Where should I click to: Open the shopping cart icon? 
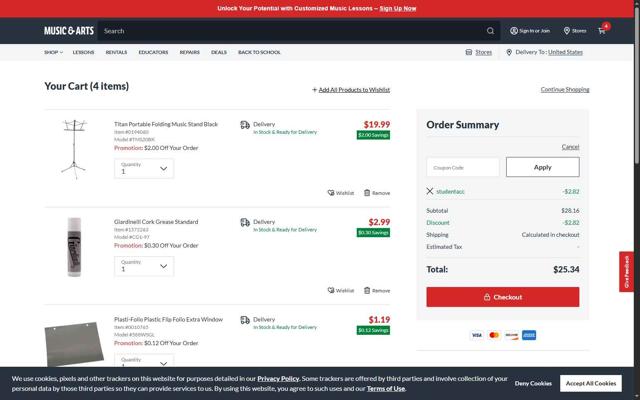click(x=602, y=31)
